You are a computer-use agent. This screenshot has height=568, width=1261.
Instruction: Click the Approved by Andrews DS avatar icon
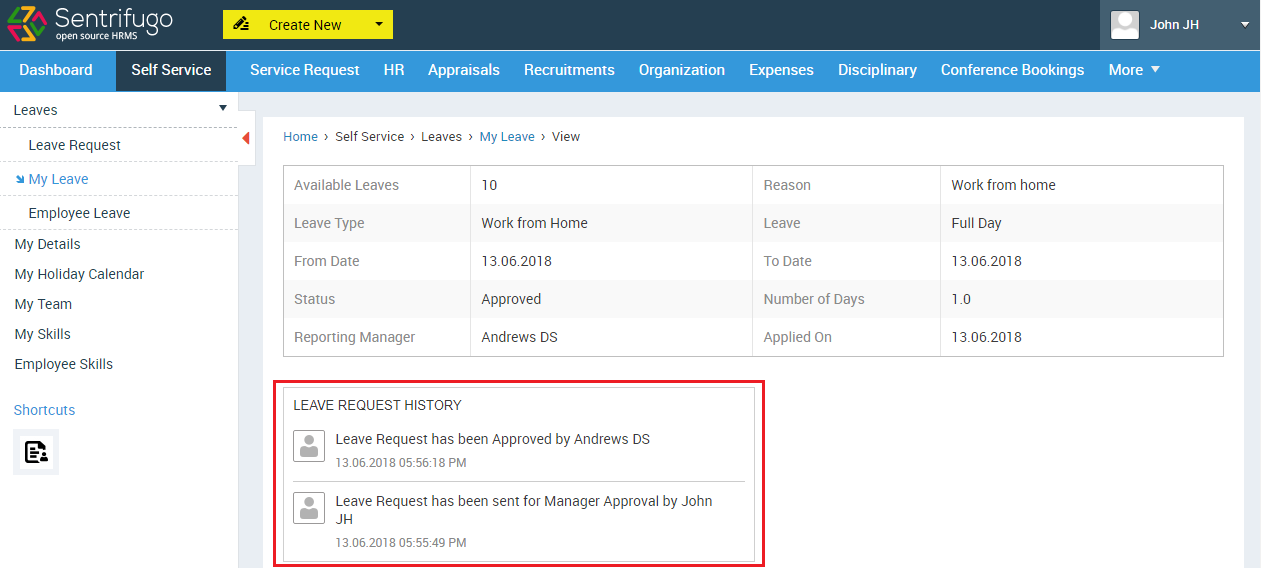(x=309, y=446)
